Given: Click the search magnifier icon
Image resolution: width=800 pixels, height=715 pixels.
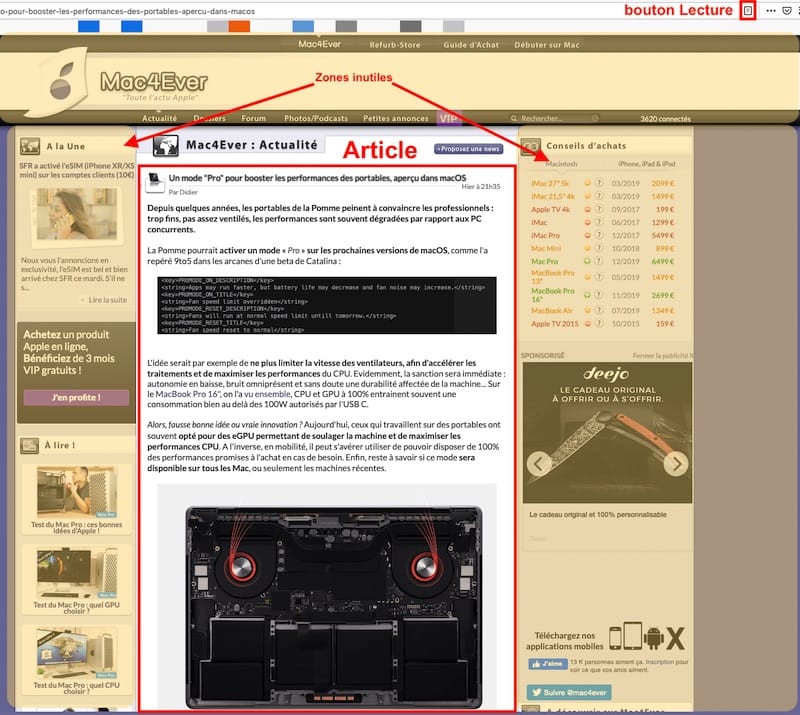Looking at the screenshot, I should pyautogui.click(x=514, y=118).
